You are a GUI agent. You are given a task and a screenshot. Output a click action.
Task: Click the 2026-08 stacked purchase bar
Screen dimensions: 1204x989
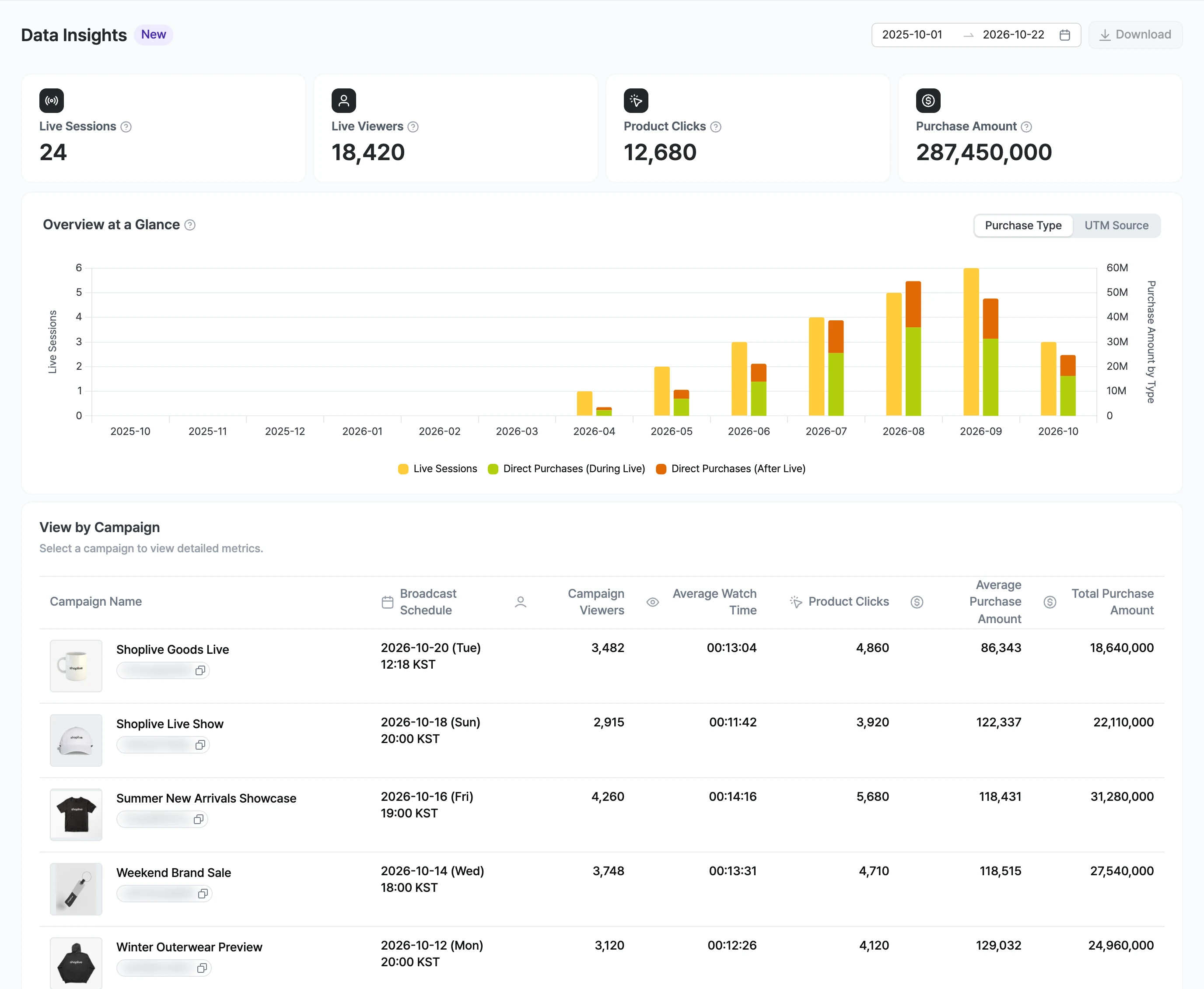pyautogui.click(x=913, y=348)
